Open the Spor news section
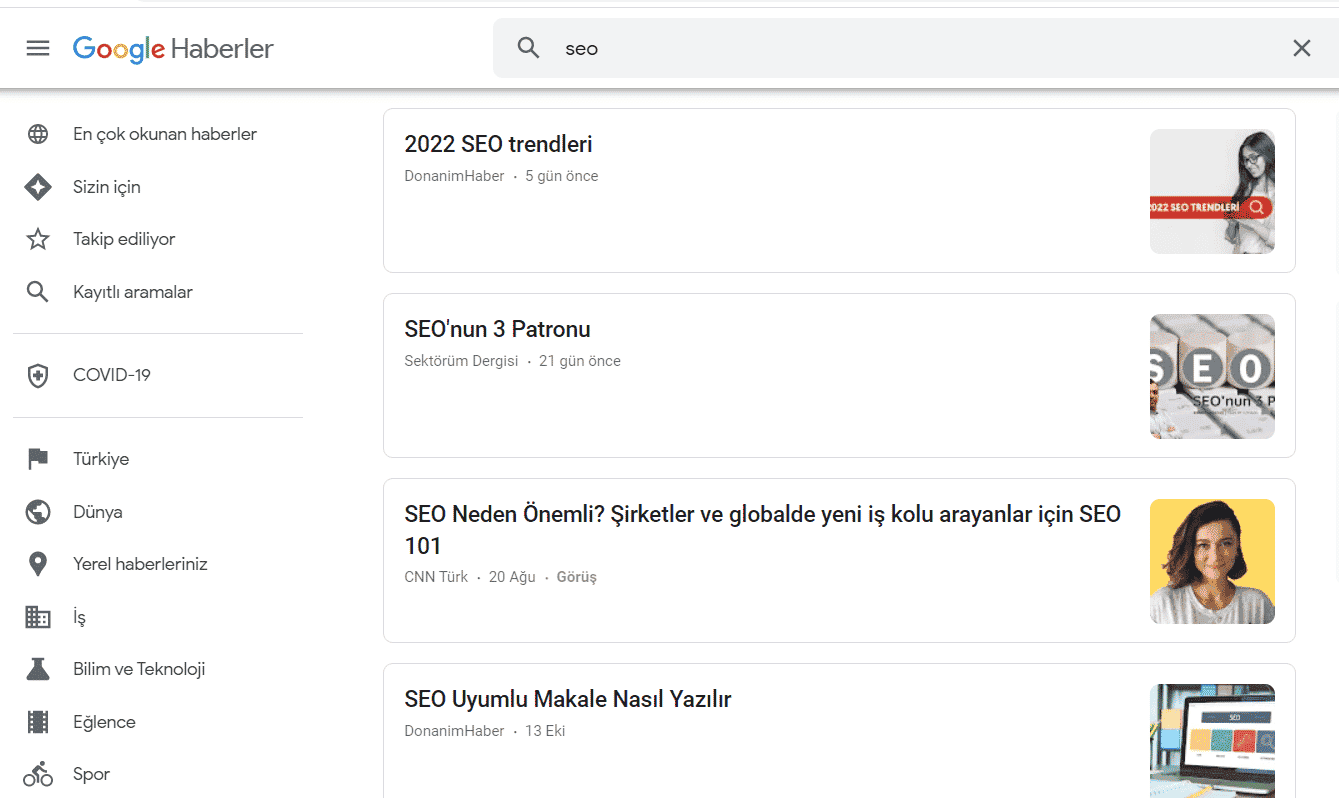 pyautogui.click(x=91, y=774)
